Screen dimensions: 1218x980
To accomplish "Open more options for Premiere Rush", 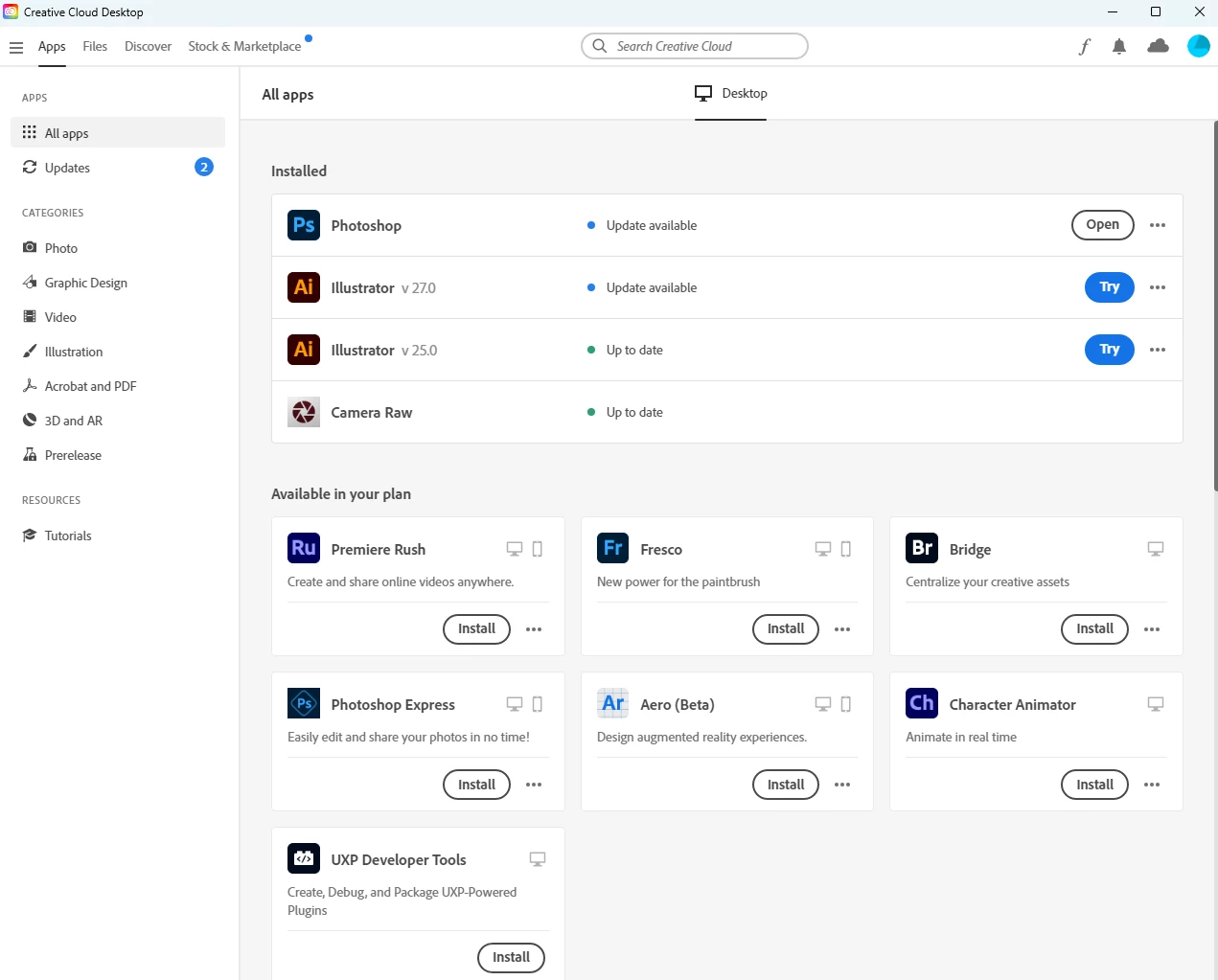I will click(x=534, y=629).
